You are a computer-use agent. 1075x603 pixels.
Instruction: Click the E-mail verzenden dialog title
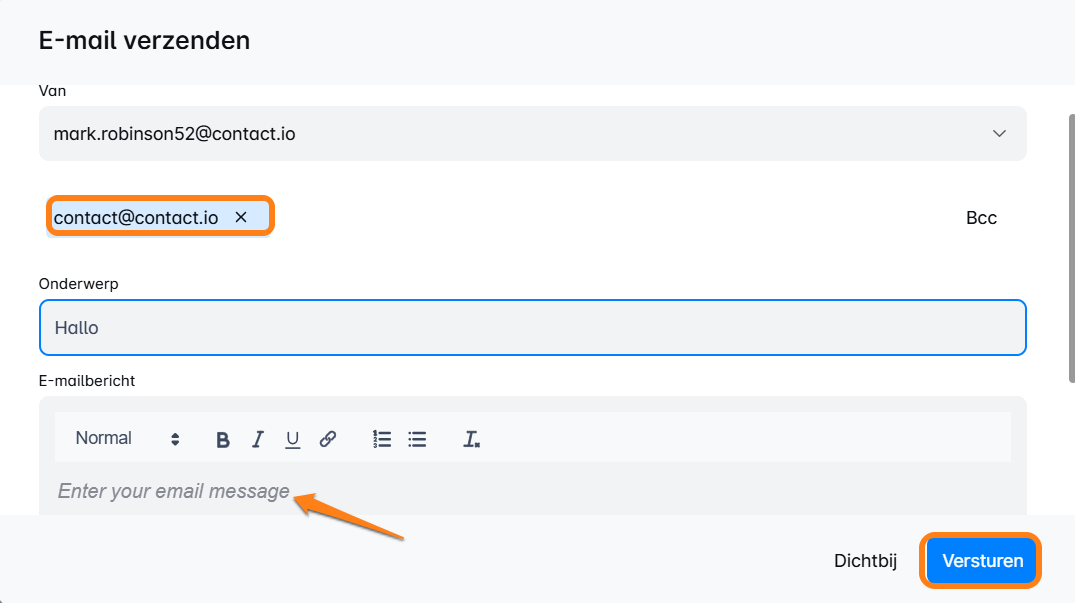[x=144, y=41]
